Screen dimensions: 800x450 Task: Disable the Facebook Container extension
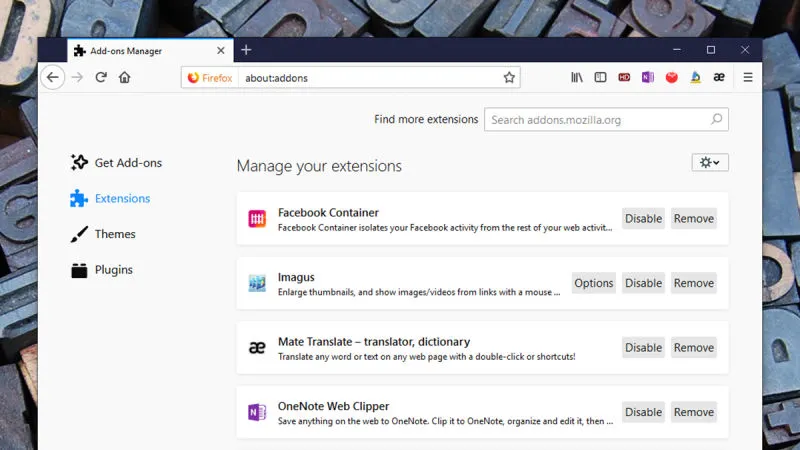click(643, 219)
